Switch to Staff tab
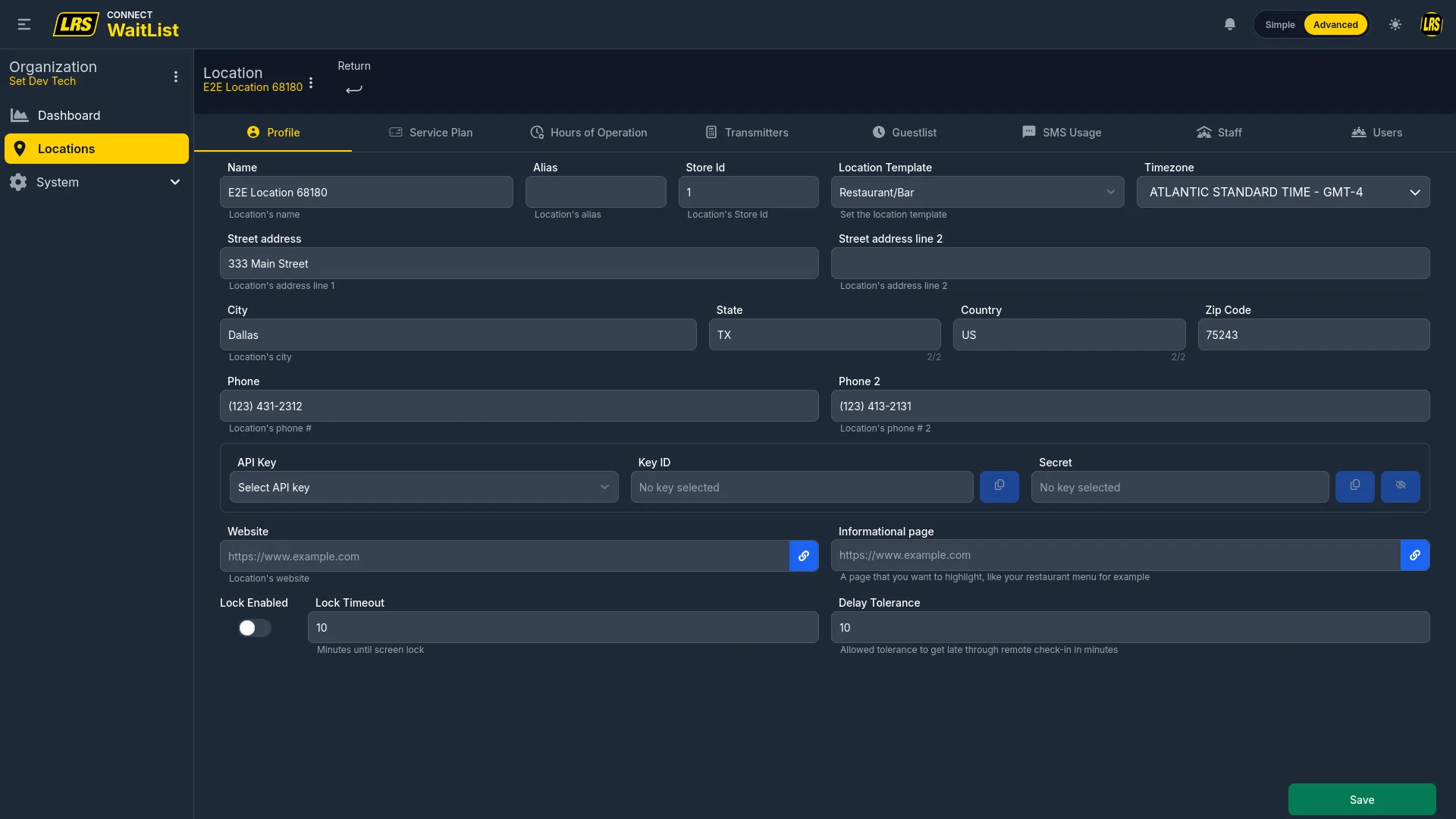The image size is (1456, 819). click(x=1219, y=132)
